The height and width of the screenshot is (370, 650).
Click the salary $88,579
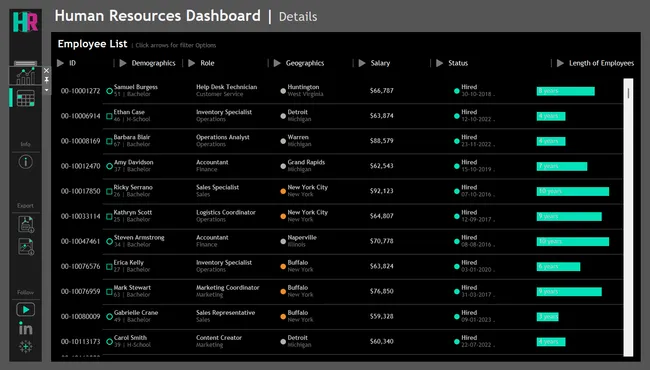(381, 140)
